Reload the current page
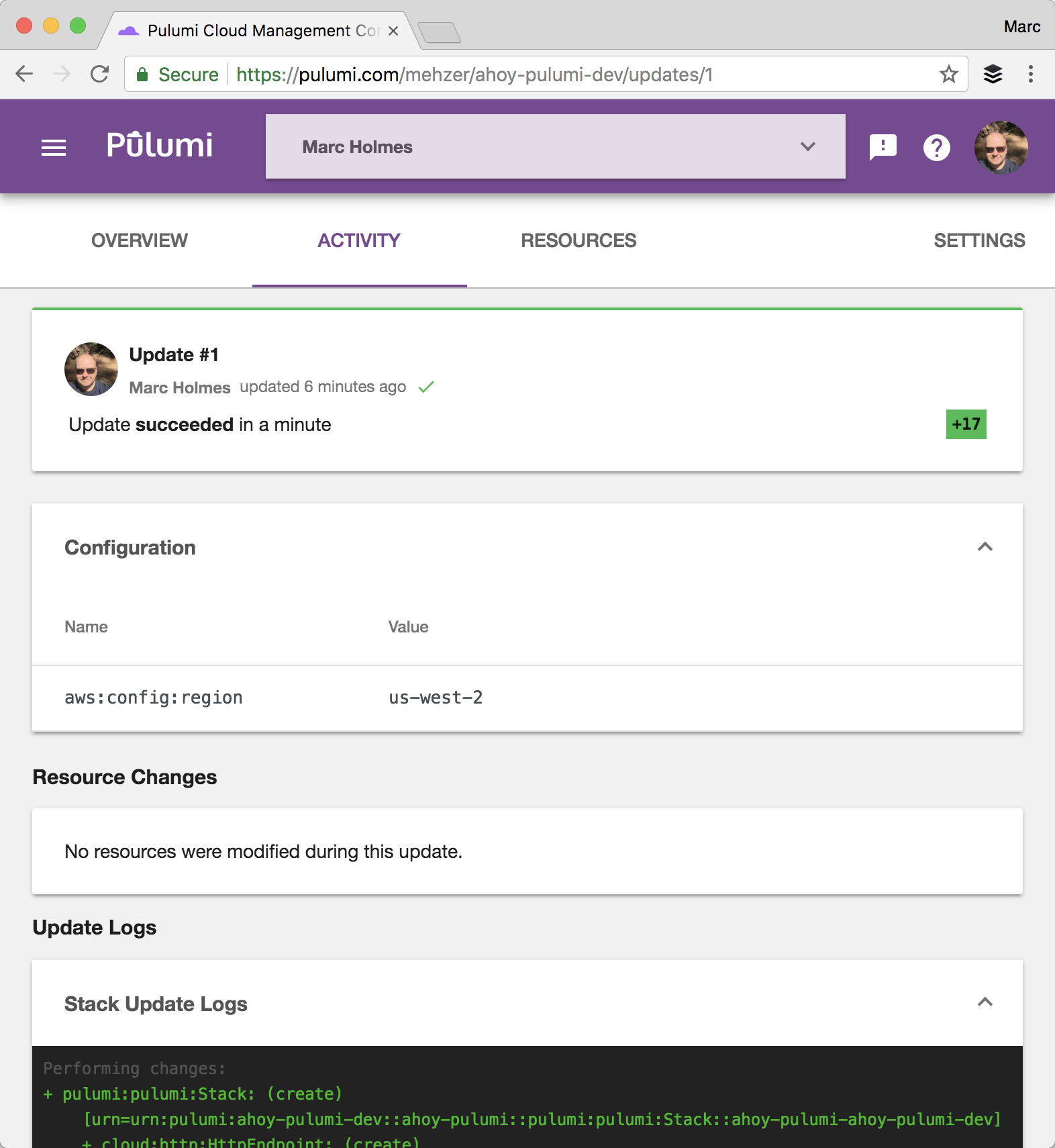Image resolution: width=1055 pixels, height=1148 pixels. click(x=99, y=74)
